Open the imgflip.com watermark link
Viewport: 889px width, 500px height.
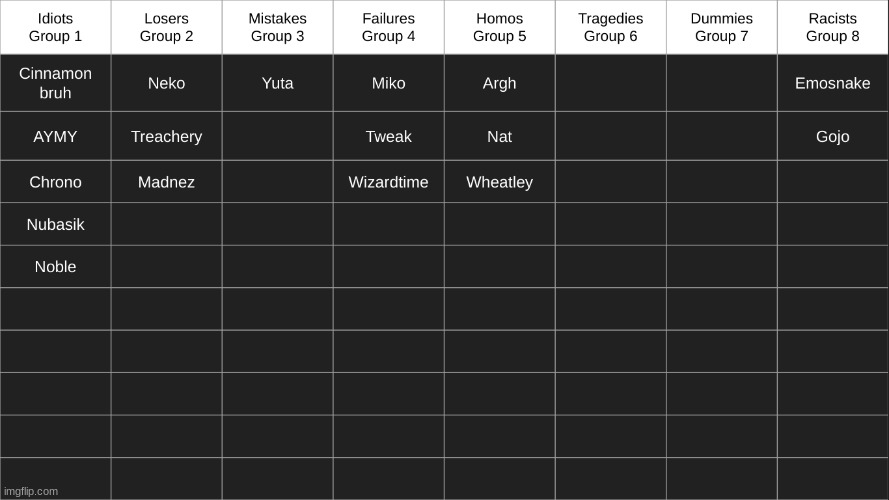31,491
